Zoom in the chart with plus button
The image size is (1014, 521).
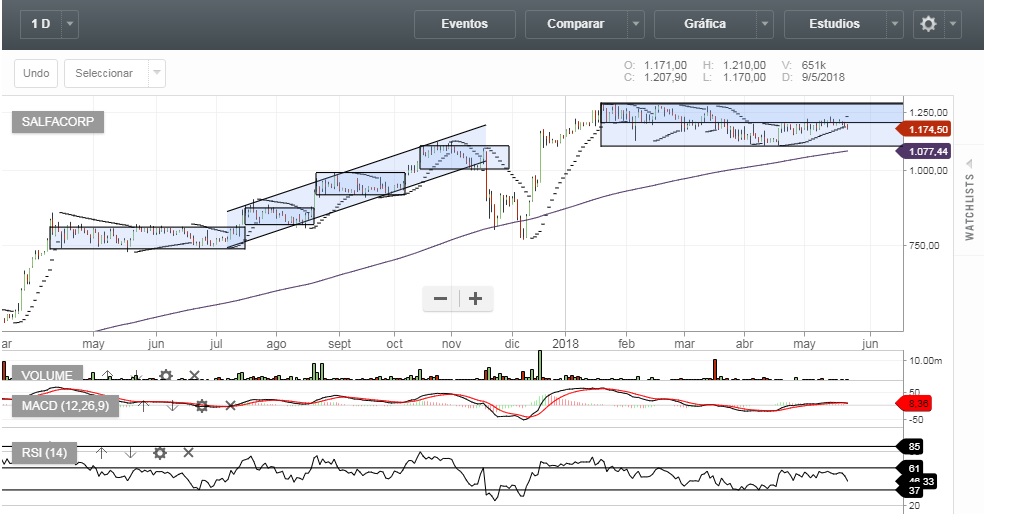coord(476,298)
